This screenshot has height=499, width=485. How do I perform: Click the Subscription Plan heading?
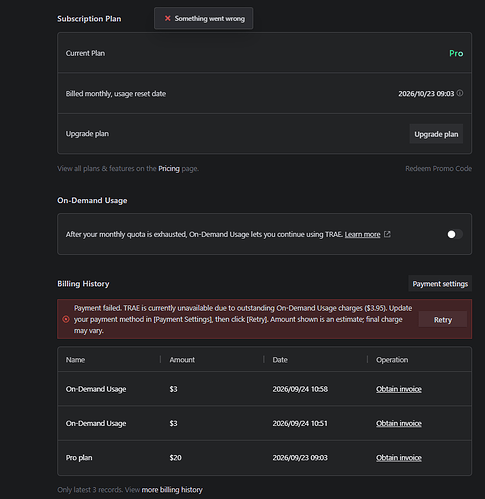pyautogui.click(x=89, y=19)
